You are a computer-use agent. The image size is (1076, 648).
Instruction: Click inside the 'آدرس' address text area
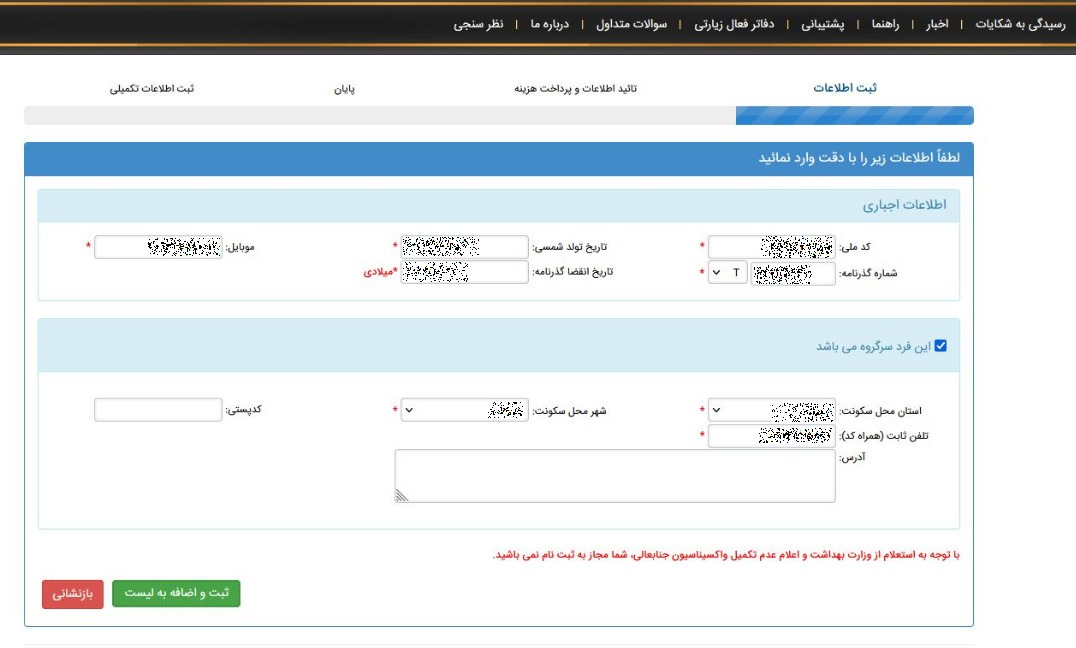pyautogui.click(x=615, y=476)
